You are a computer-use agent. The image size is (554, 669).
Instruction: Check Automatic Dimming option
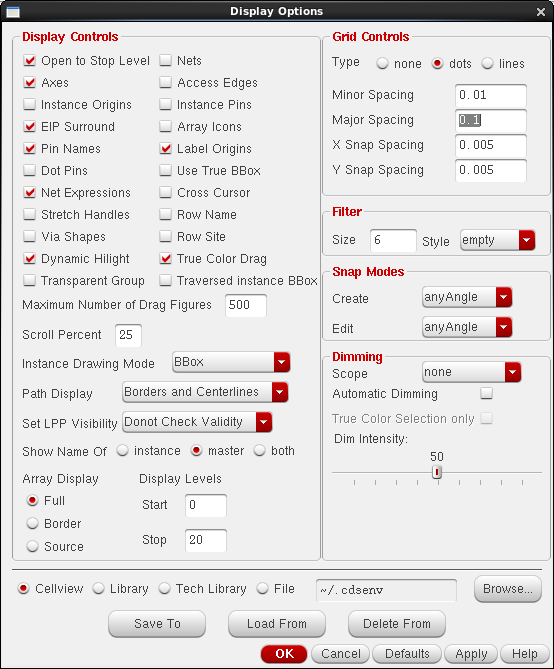click(x=487, y=393)
